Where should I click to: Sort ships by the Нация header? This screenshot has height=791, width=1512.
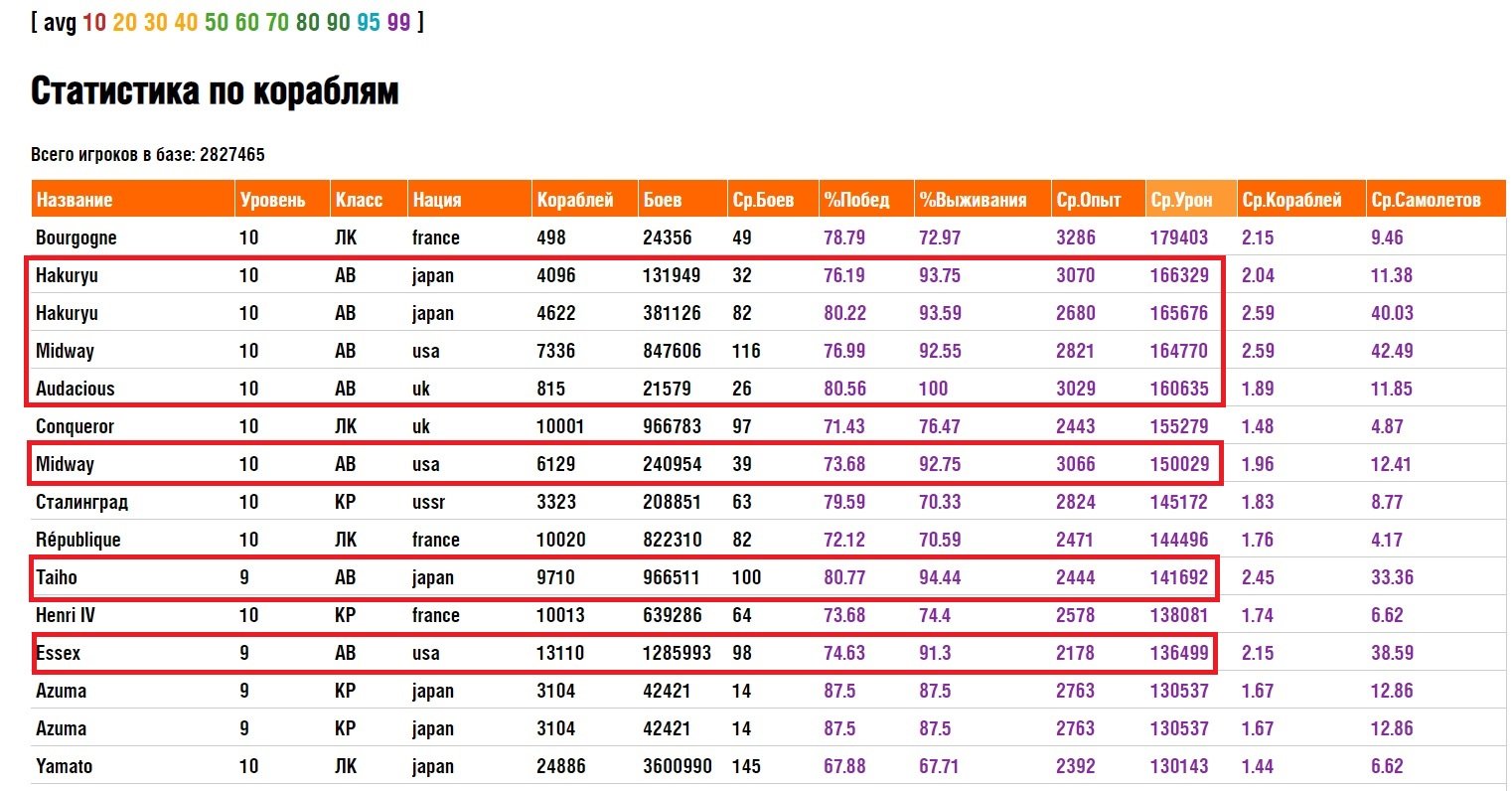(437, 200)
